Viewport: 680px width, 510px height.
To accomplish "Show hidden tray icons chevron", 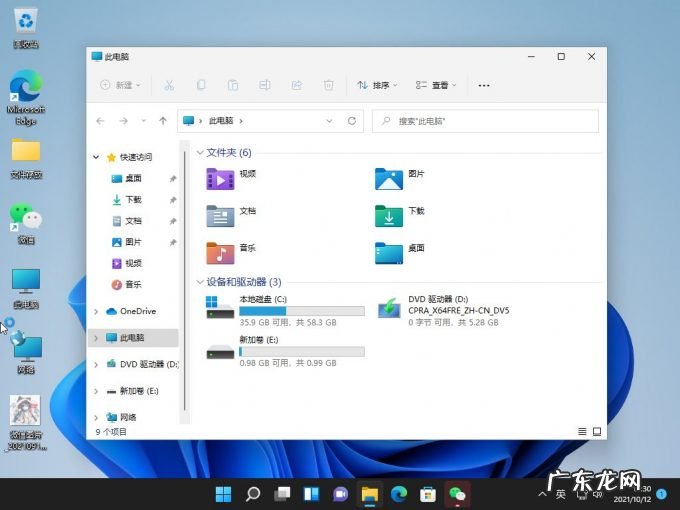I will coord(542,494).
